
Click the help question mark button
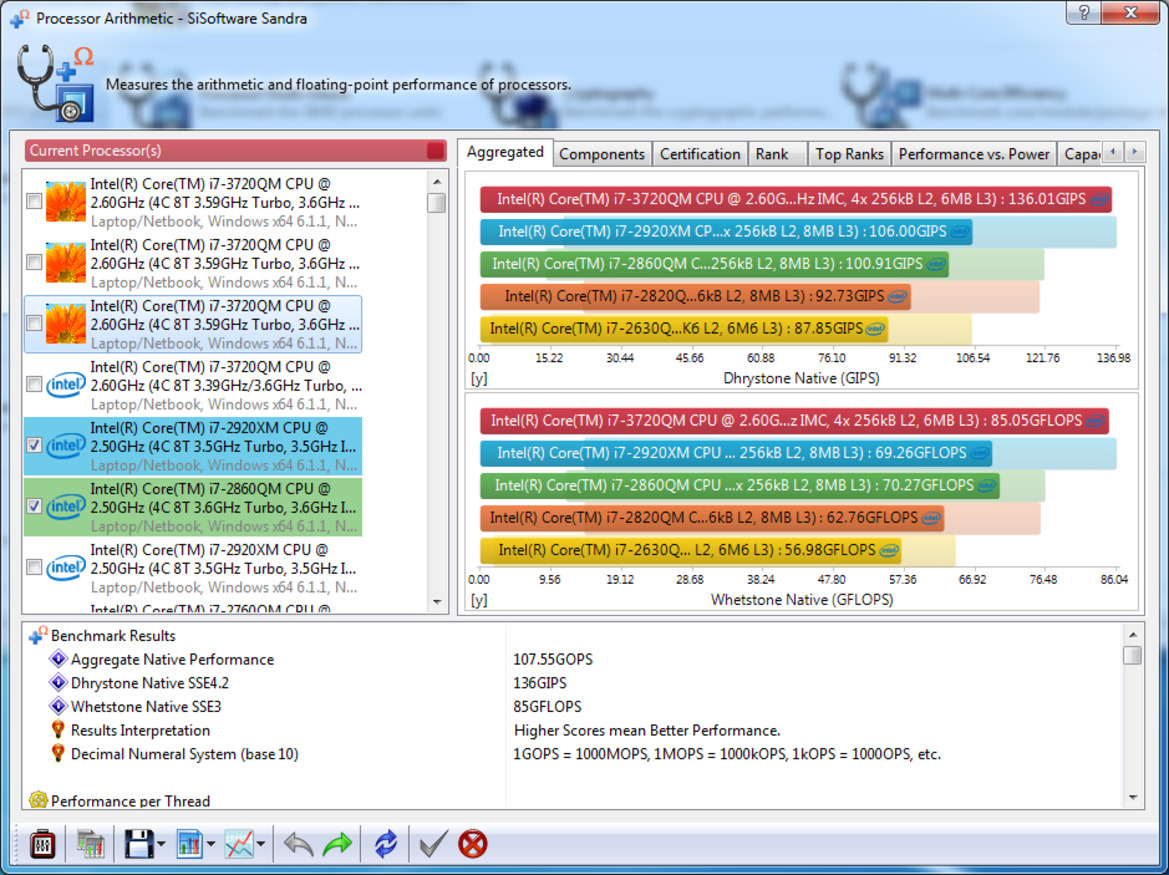pos(1083,13)
